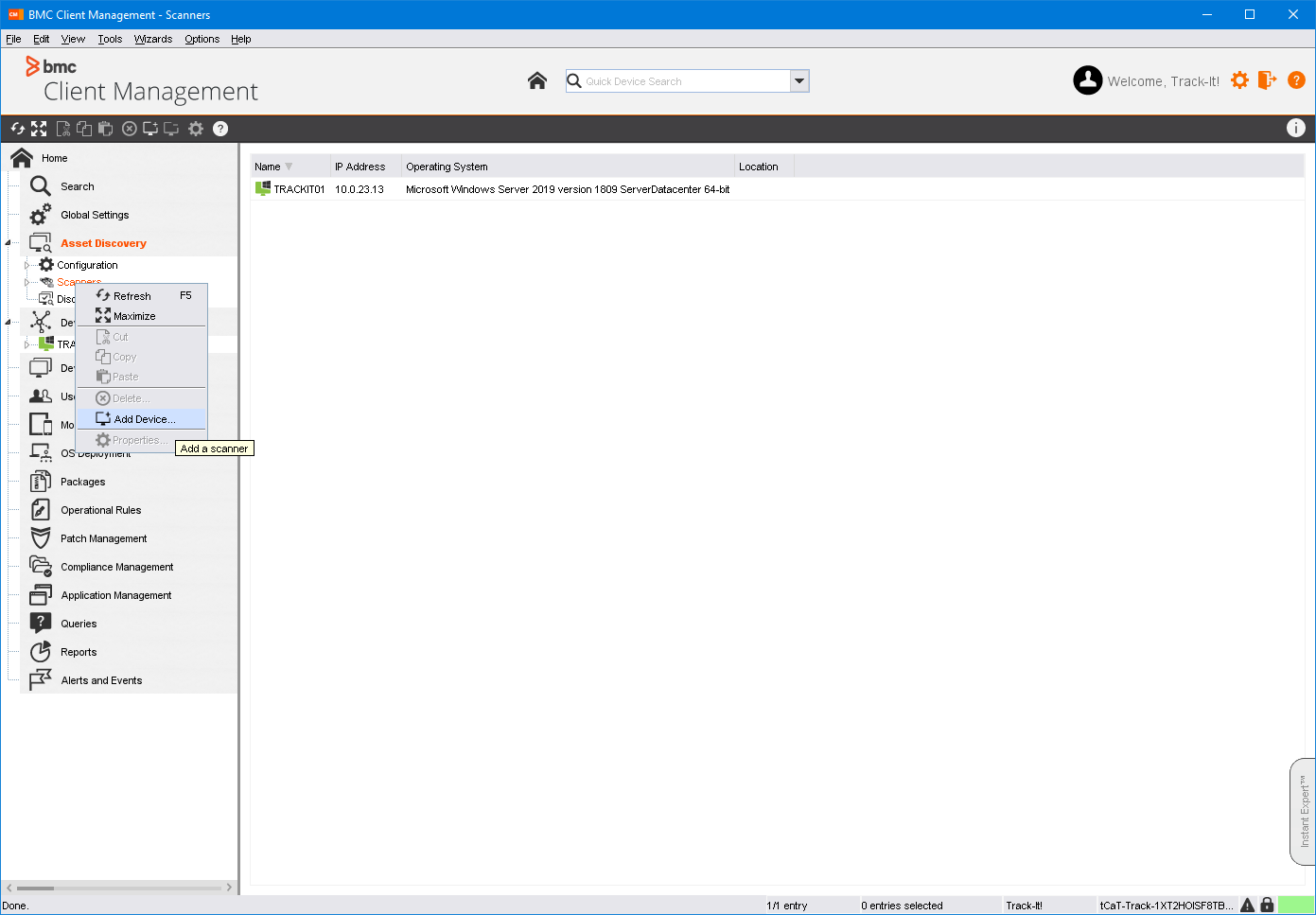The image size is (1316, 915).
Task: Open Patch Management in the left navigation
Action: [x=104, y=538]
